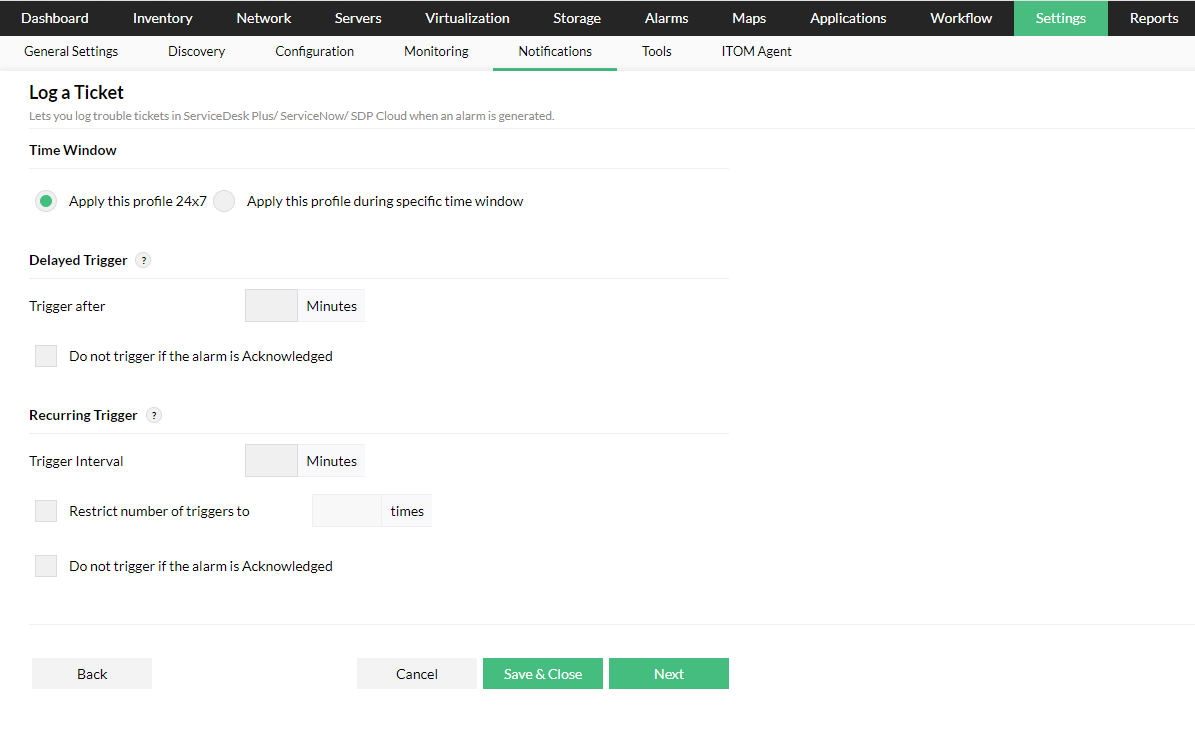Screen dimensions: 1195x742
Task: Check Recurring Trigger's Do not trigger if Acknowledged
Action: (x=46, y=566)
